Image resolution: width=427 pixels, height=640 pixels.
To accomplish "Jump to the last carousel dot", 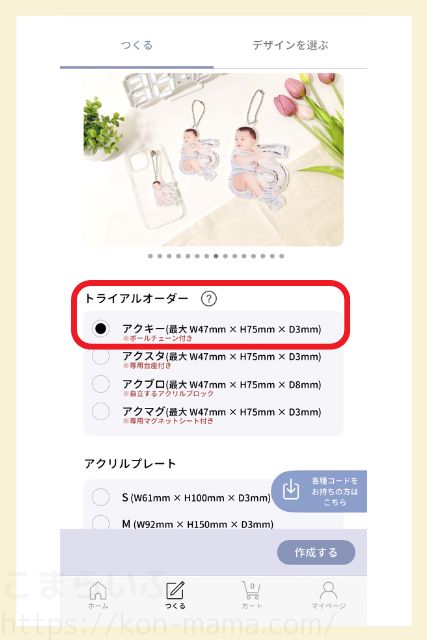I will point(282,256).
